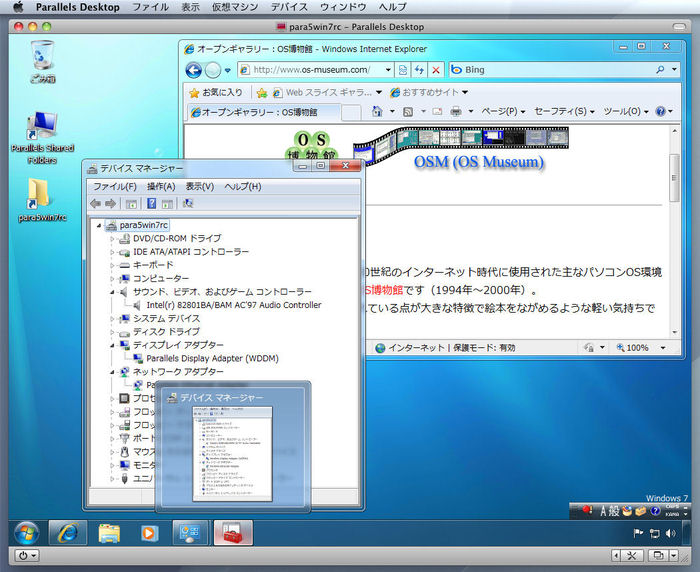Select Parallels Display Adapter (WDDM) device
The image size is (700, 572).
212,359
